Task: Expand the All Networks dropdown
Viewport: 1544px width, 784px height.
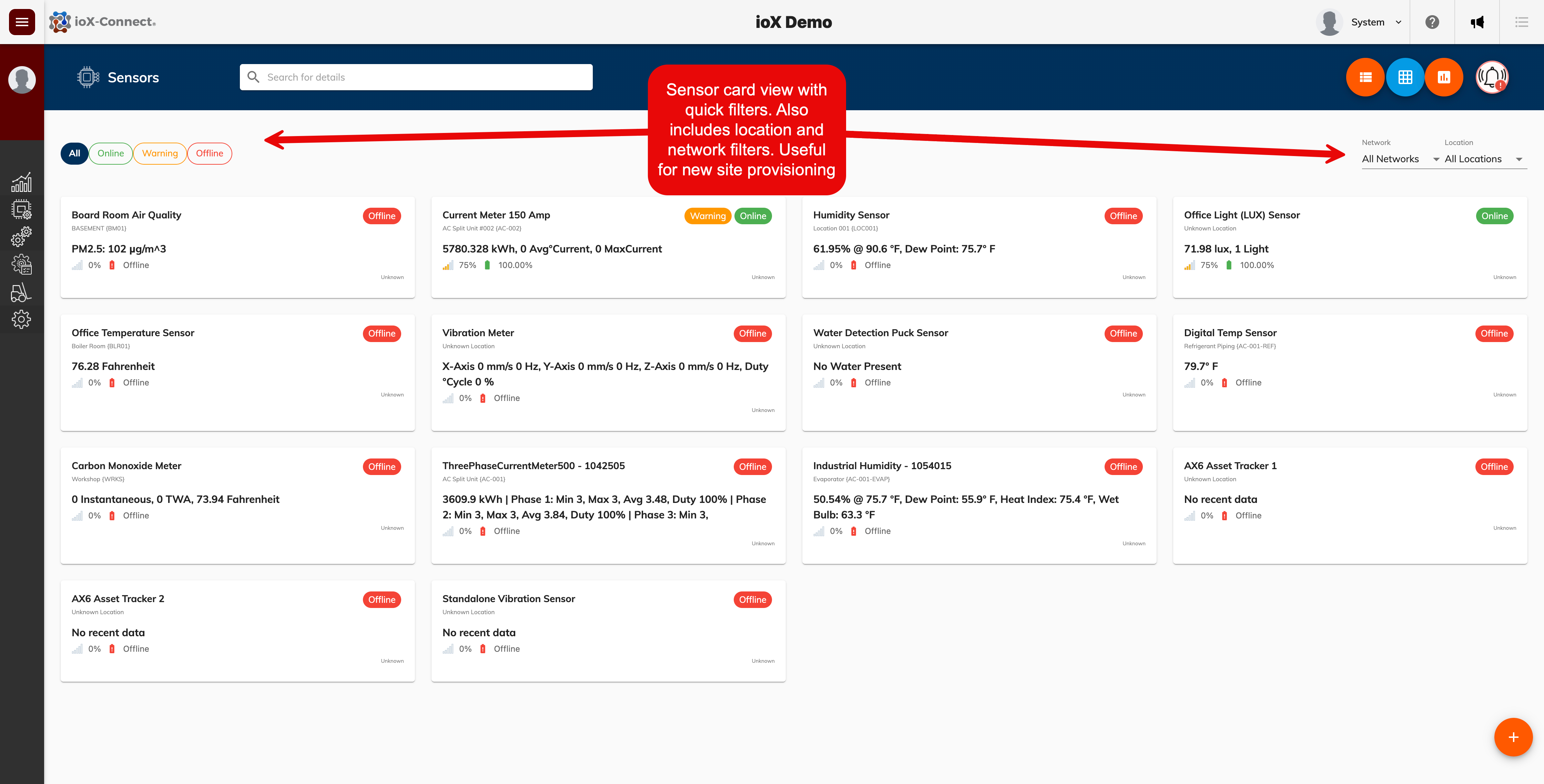Action: pos(1400,159)
